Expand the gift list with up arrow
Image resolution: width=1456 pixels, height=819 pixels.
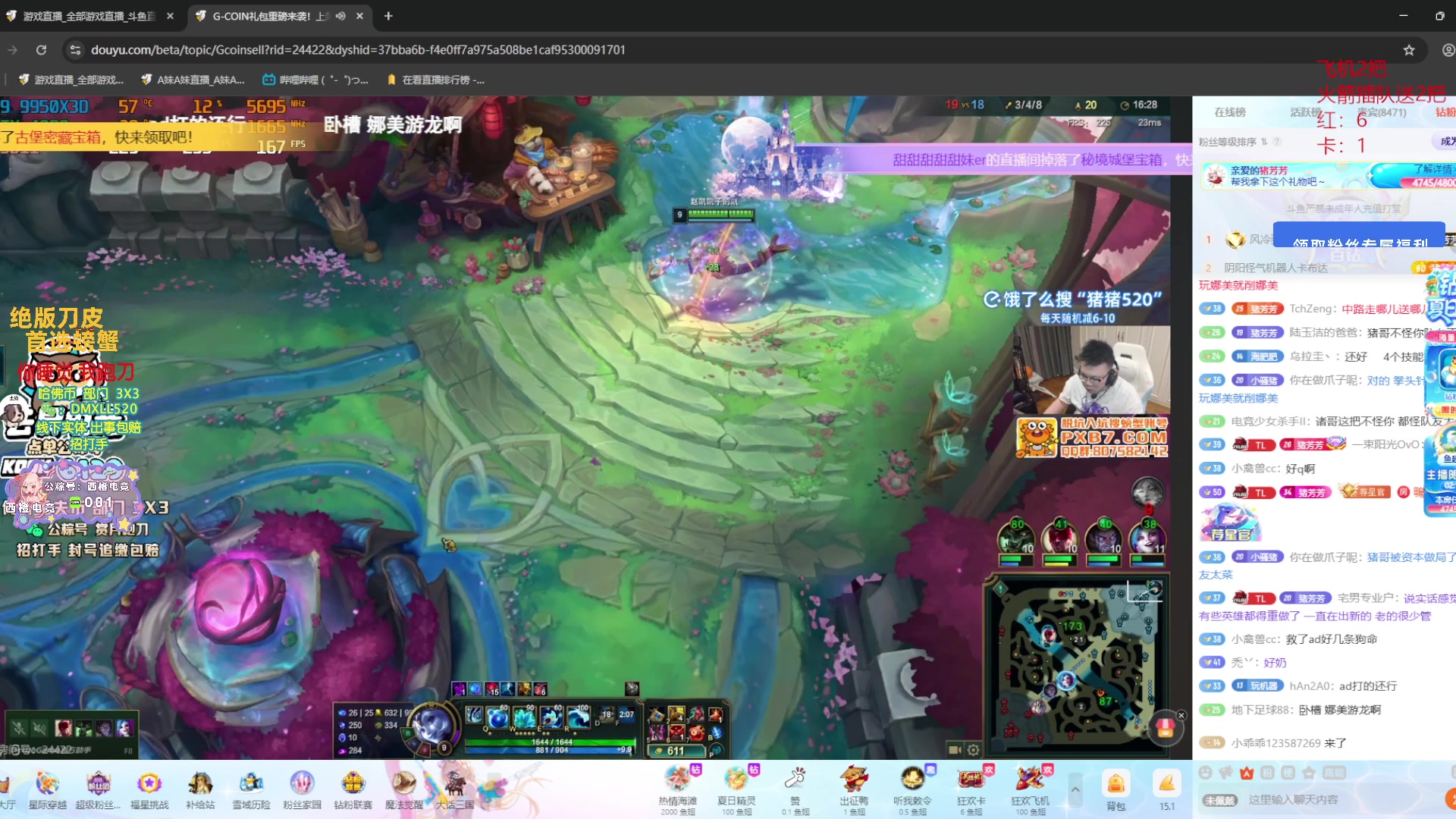1075,790
